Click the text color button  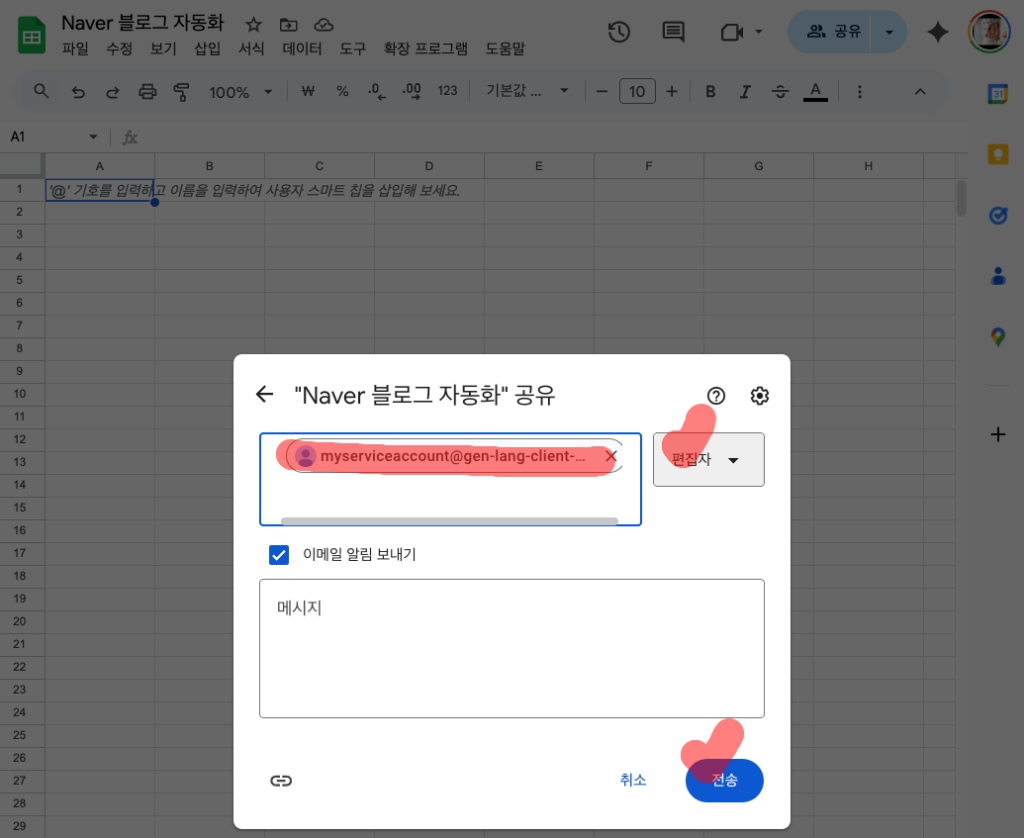click(816, 91)
